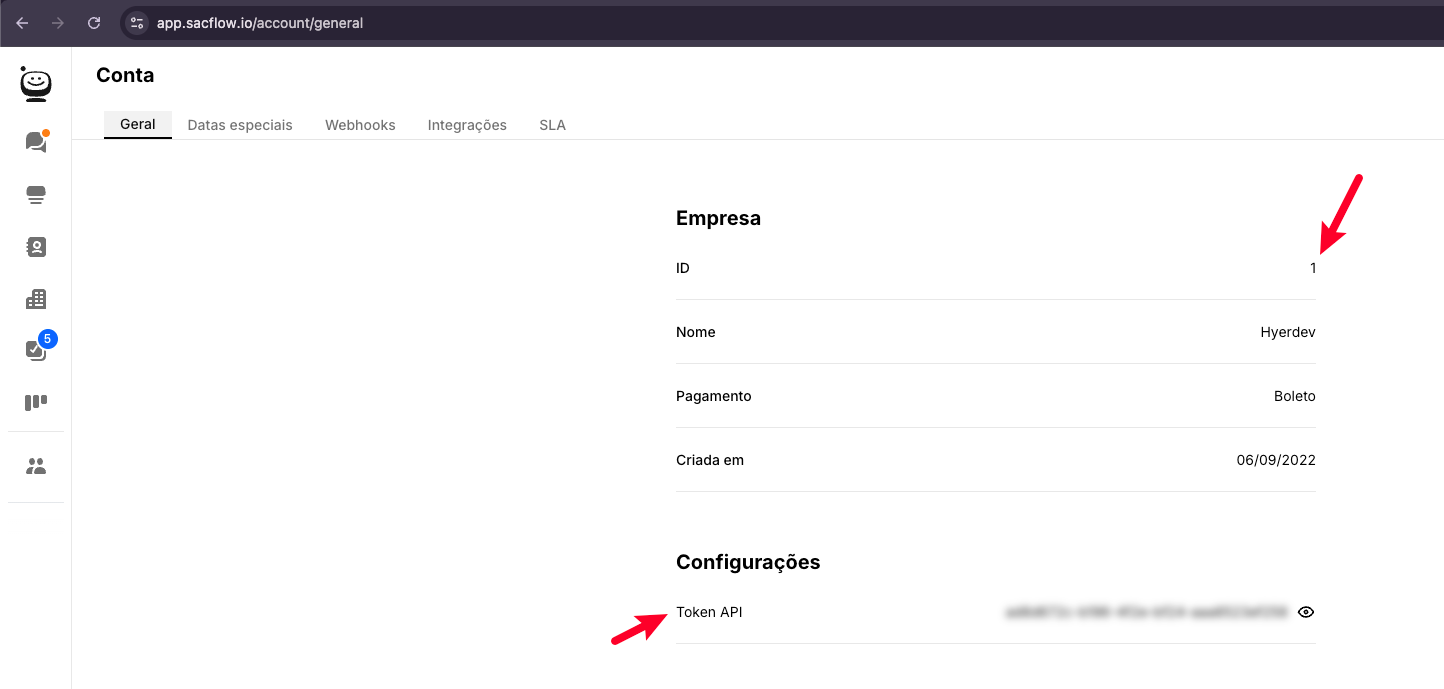Open the stacked queue icon in sidebar
The height and width of the screenshot is (689, 1444).
(36, 195)
